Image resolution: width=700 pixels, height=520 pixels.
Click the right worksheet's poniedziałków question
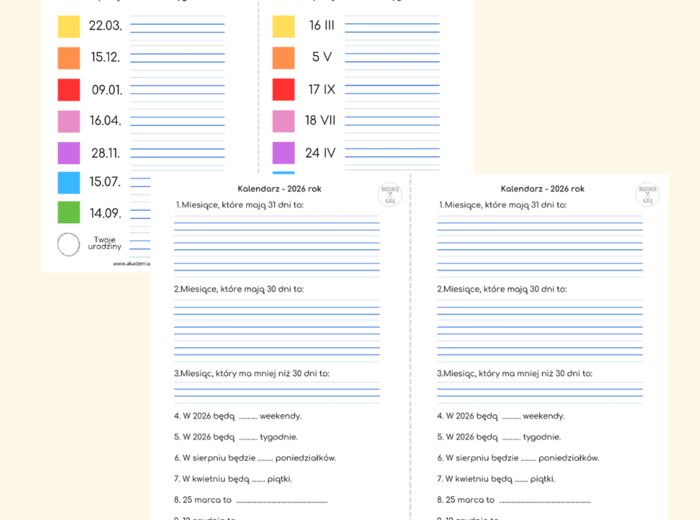point(518,458)
